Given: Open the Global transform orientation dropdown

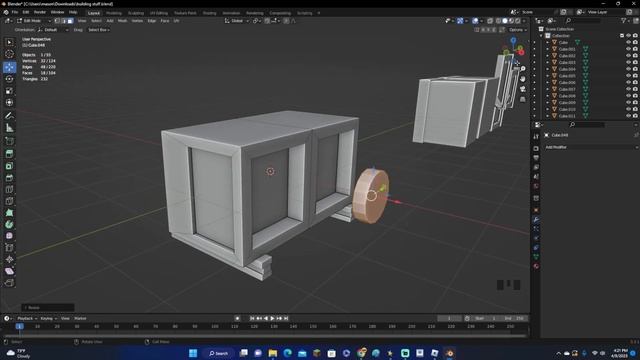Looking at the screenshot, I should coord(236,21).
